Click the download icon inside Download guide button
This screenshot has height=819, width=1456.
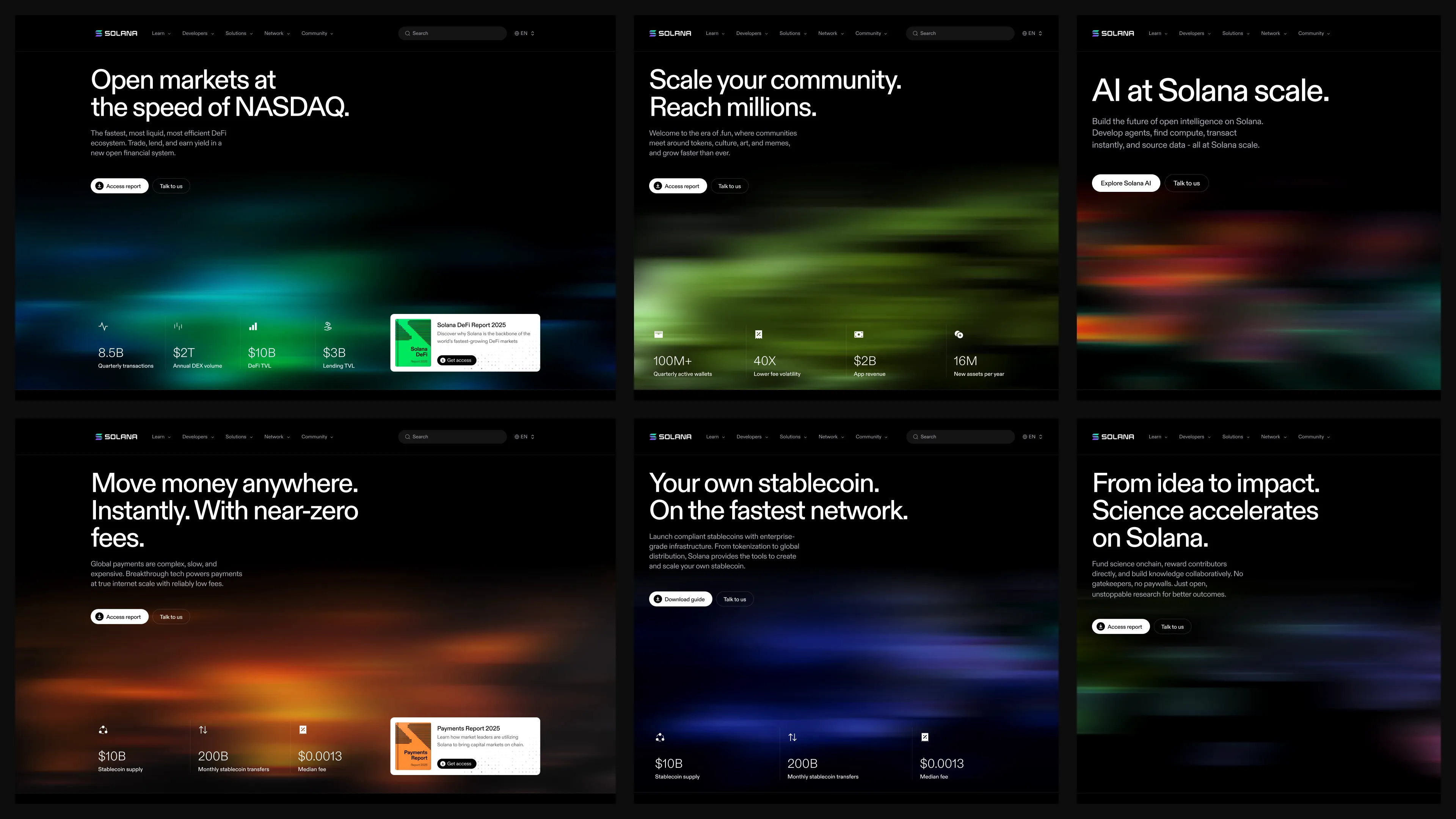point(658,599)
